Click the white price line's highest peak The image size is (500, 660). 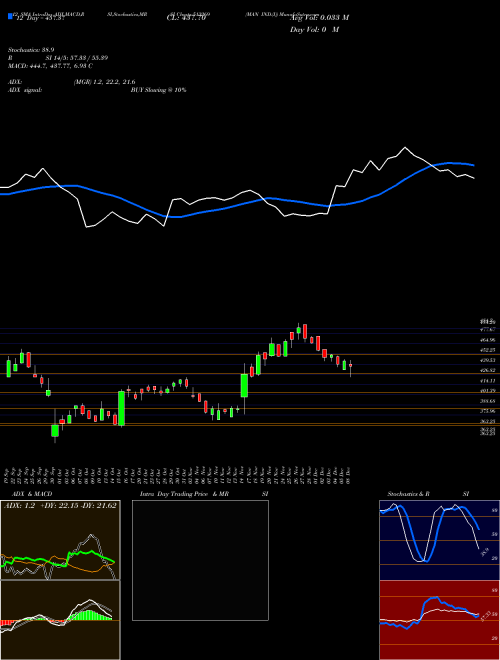coord(405,148)
